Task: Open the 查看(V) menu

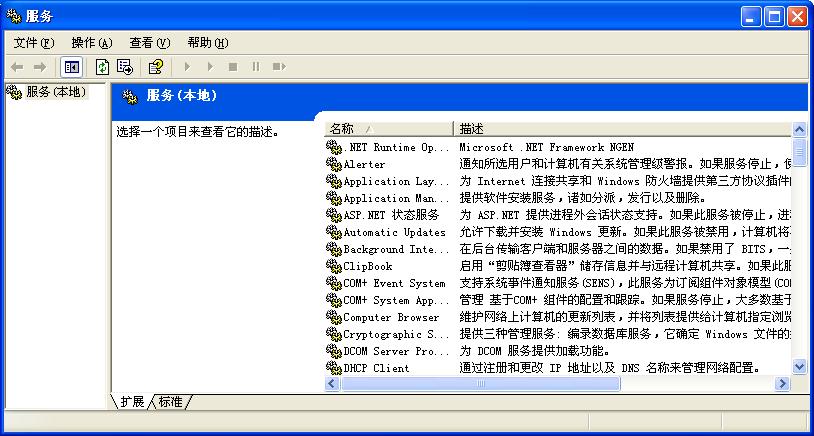Action: click(150, 43)
